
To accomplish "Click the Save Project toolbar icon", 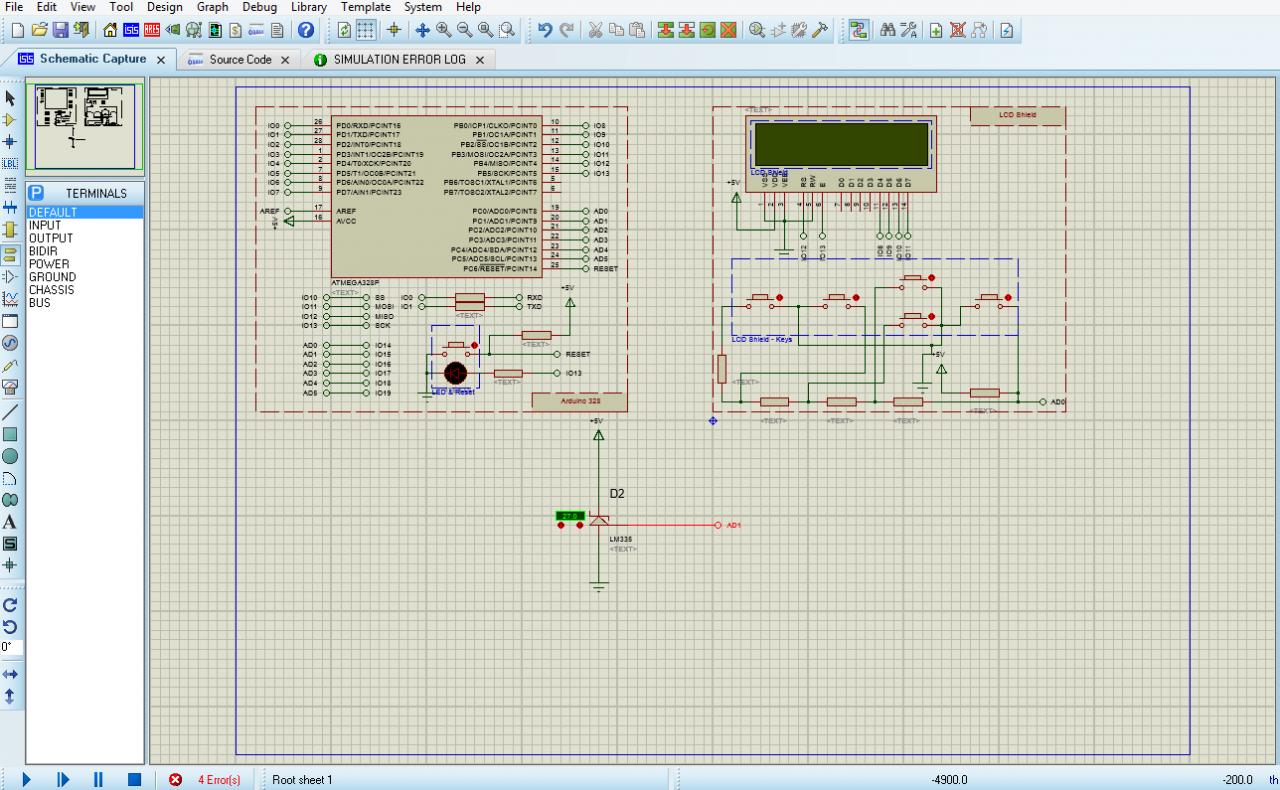I will pyautogui.click(x=60, y=30).
